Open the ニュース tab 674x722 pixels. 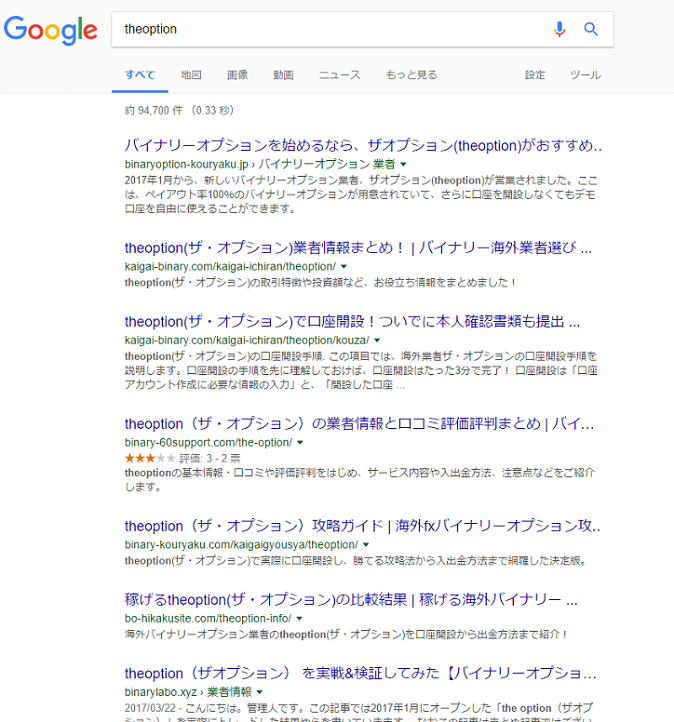340,75
